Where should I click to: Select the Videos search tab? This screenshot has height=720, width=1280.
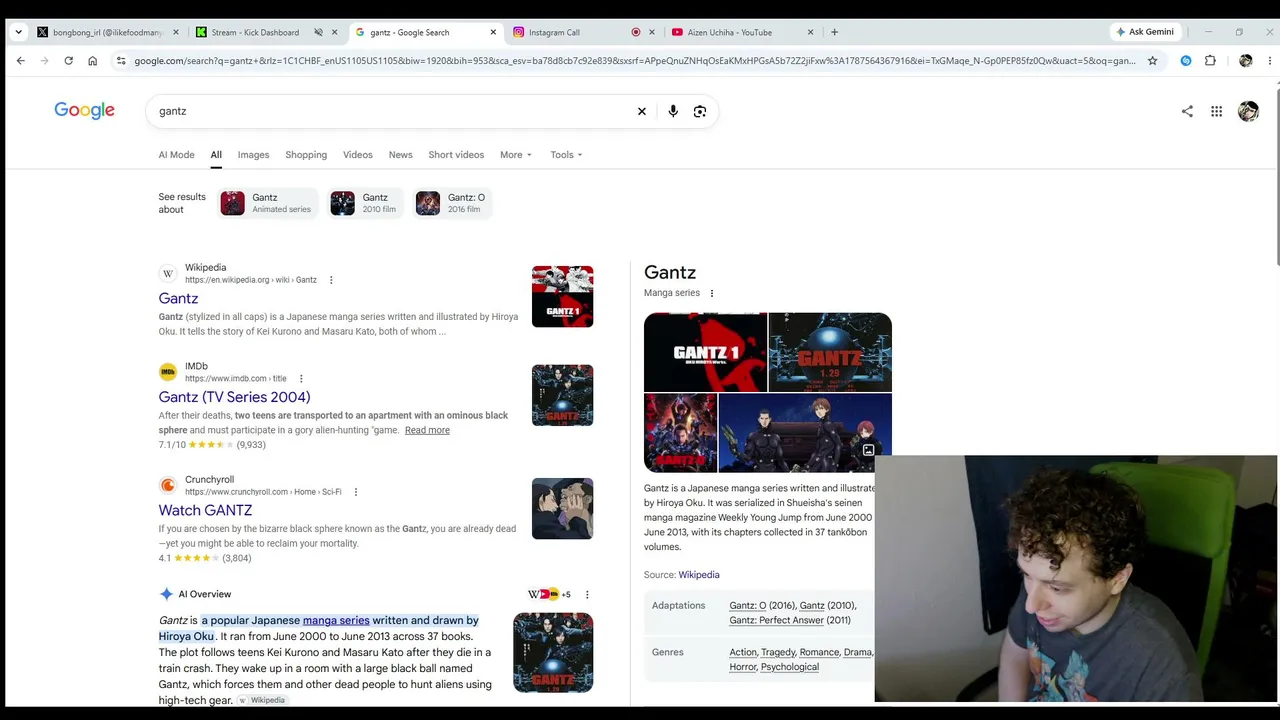pos(357,155)
